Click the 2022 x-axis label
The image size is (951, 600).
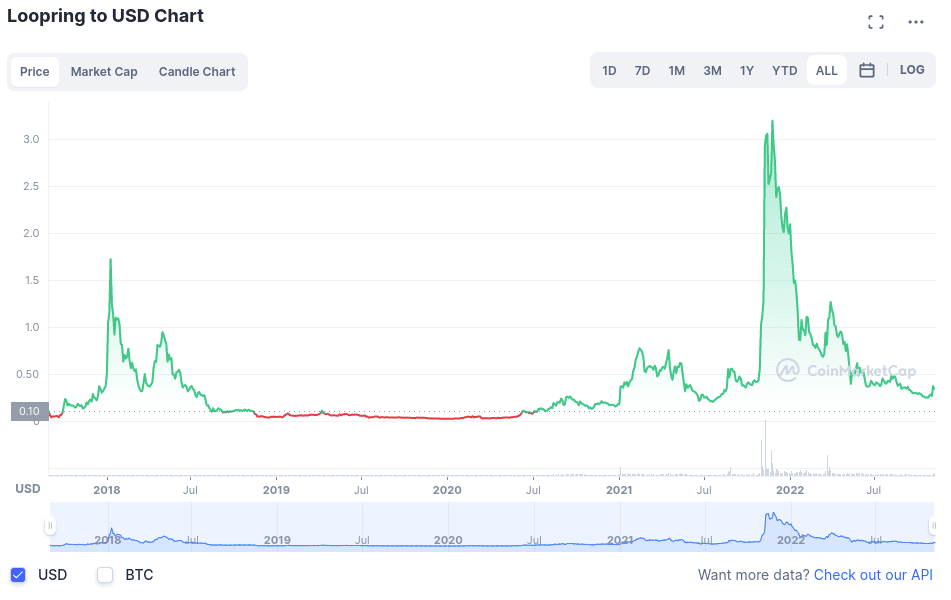[790, 490]
